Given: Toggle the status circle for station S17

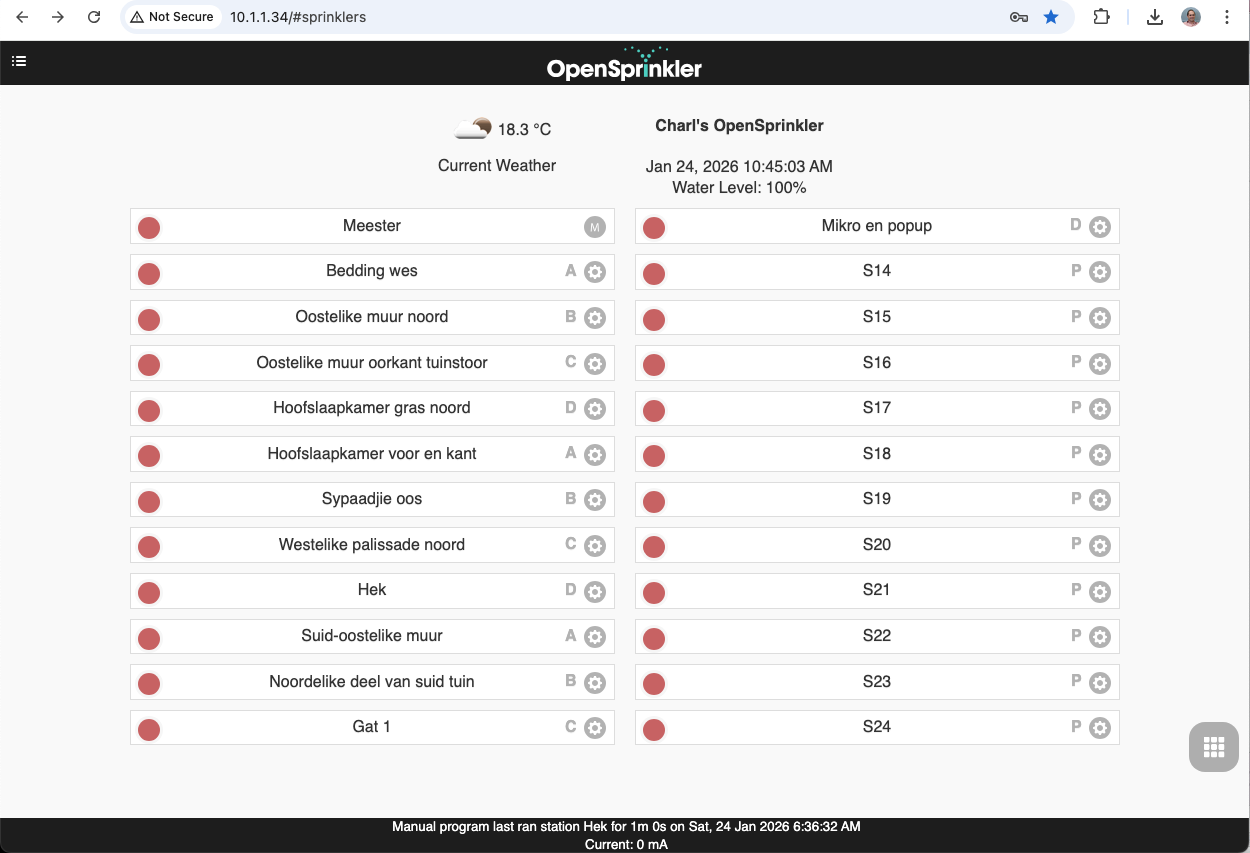Looking at the screenshot, I should coord(654,409).
